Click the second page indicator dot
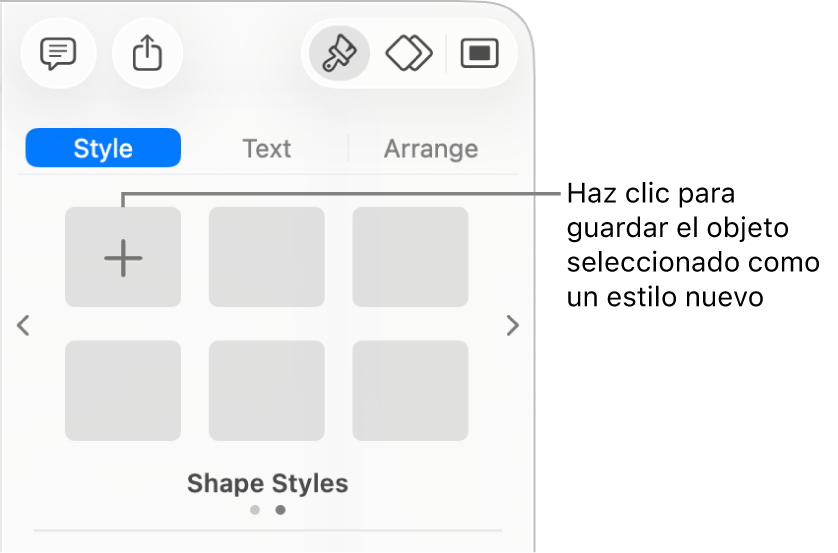838x553 pixels. [280, 510]
